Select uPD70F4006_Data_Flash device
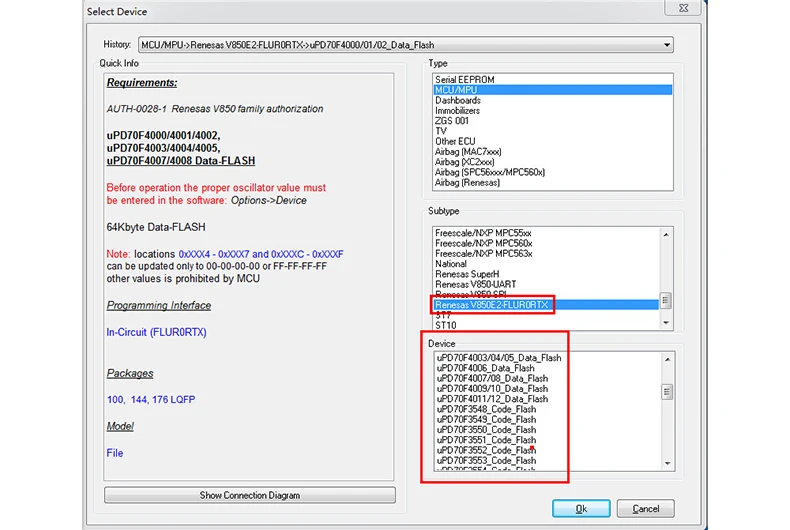Viewport: 790px width, 530px height. click(548, 368)
